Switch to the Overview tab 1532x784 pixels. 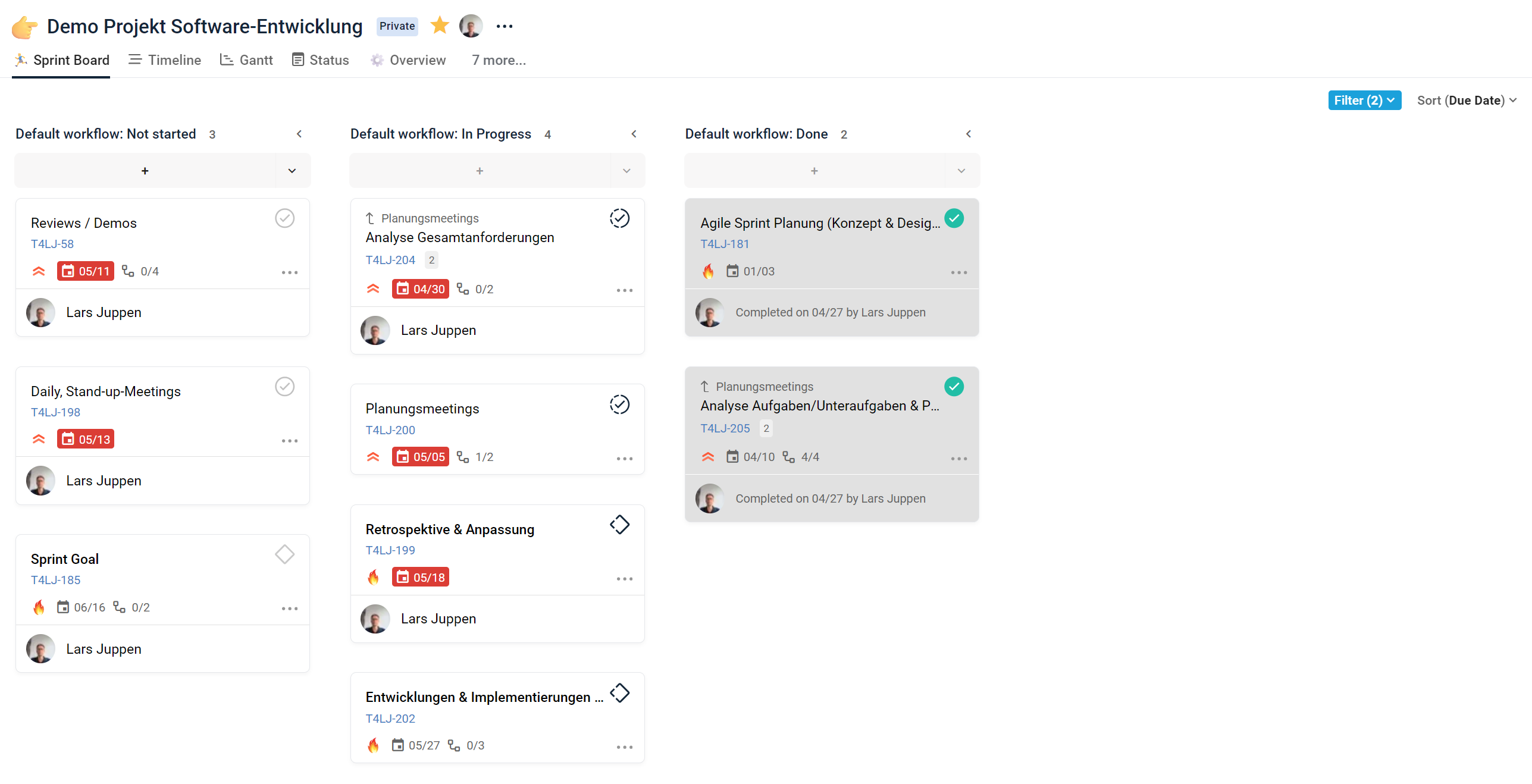408,60
